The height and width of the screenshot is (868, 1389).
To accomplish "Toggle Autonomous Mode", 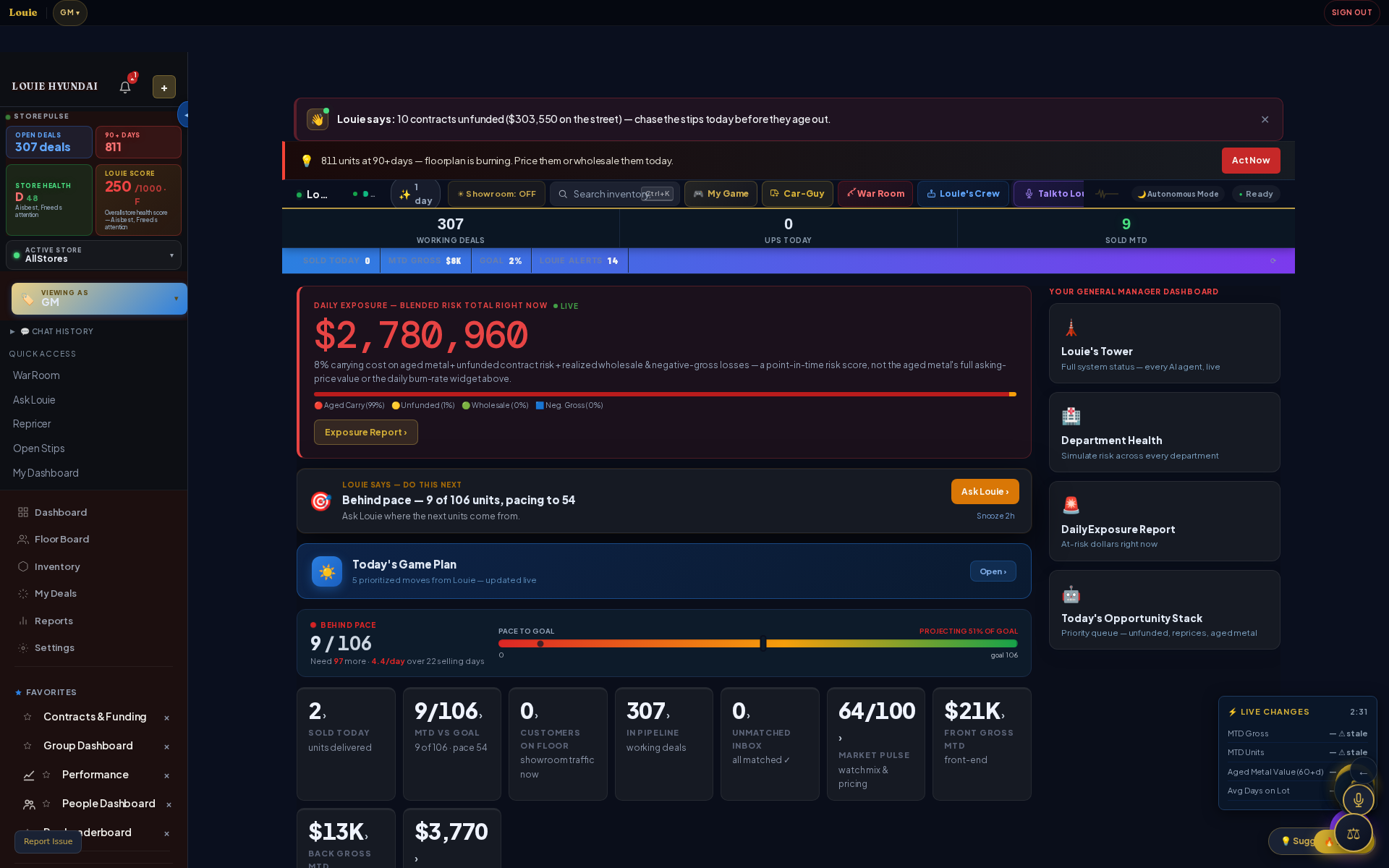I will point(1178,194).
